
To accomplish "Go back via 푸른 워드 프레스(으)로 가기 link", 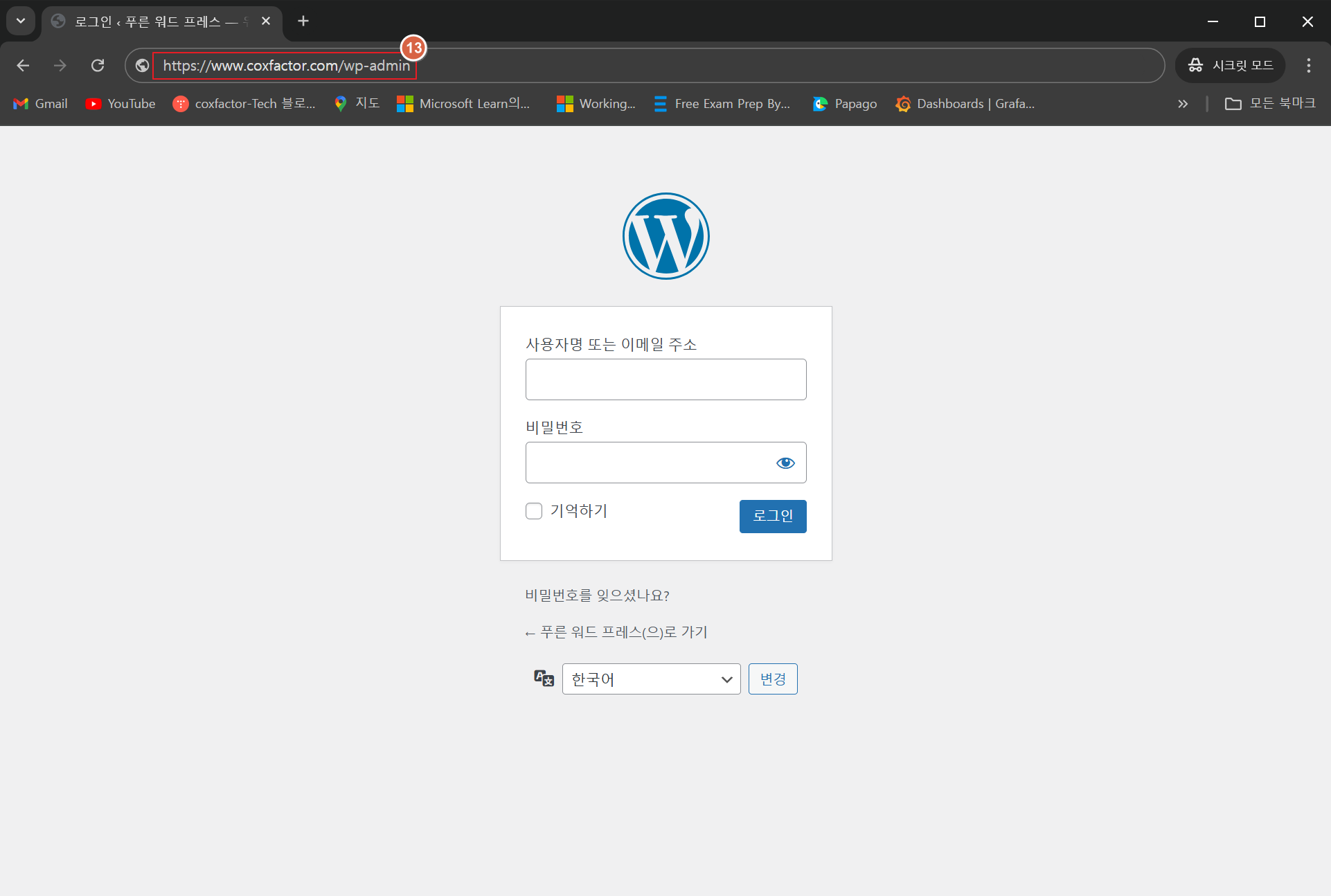I will tap(616, 632).
